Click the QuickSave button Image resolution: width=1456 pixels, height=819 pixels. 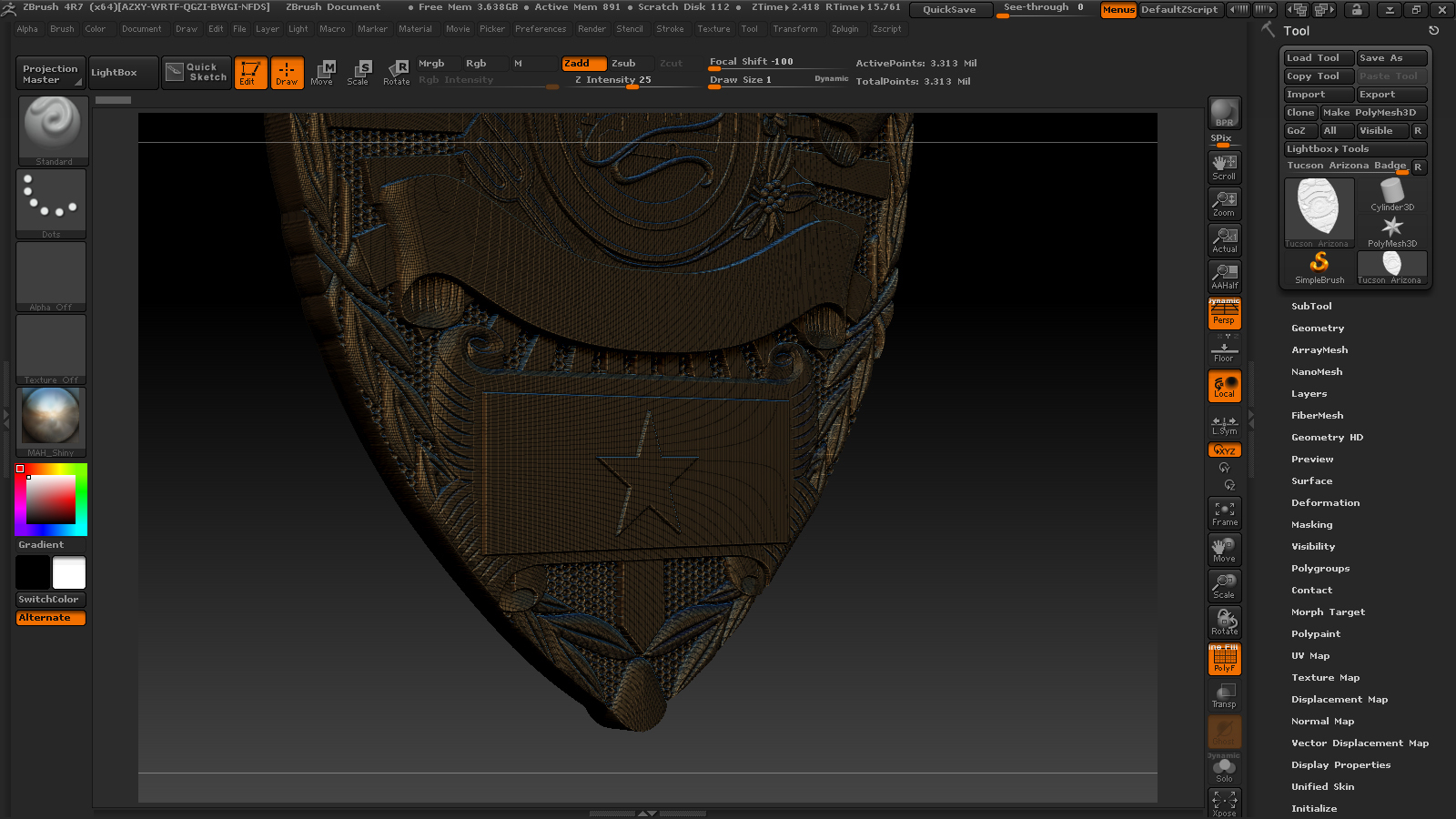[949, 9]
